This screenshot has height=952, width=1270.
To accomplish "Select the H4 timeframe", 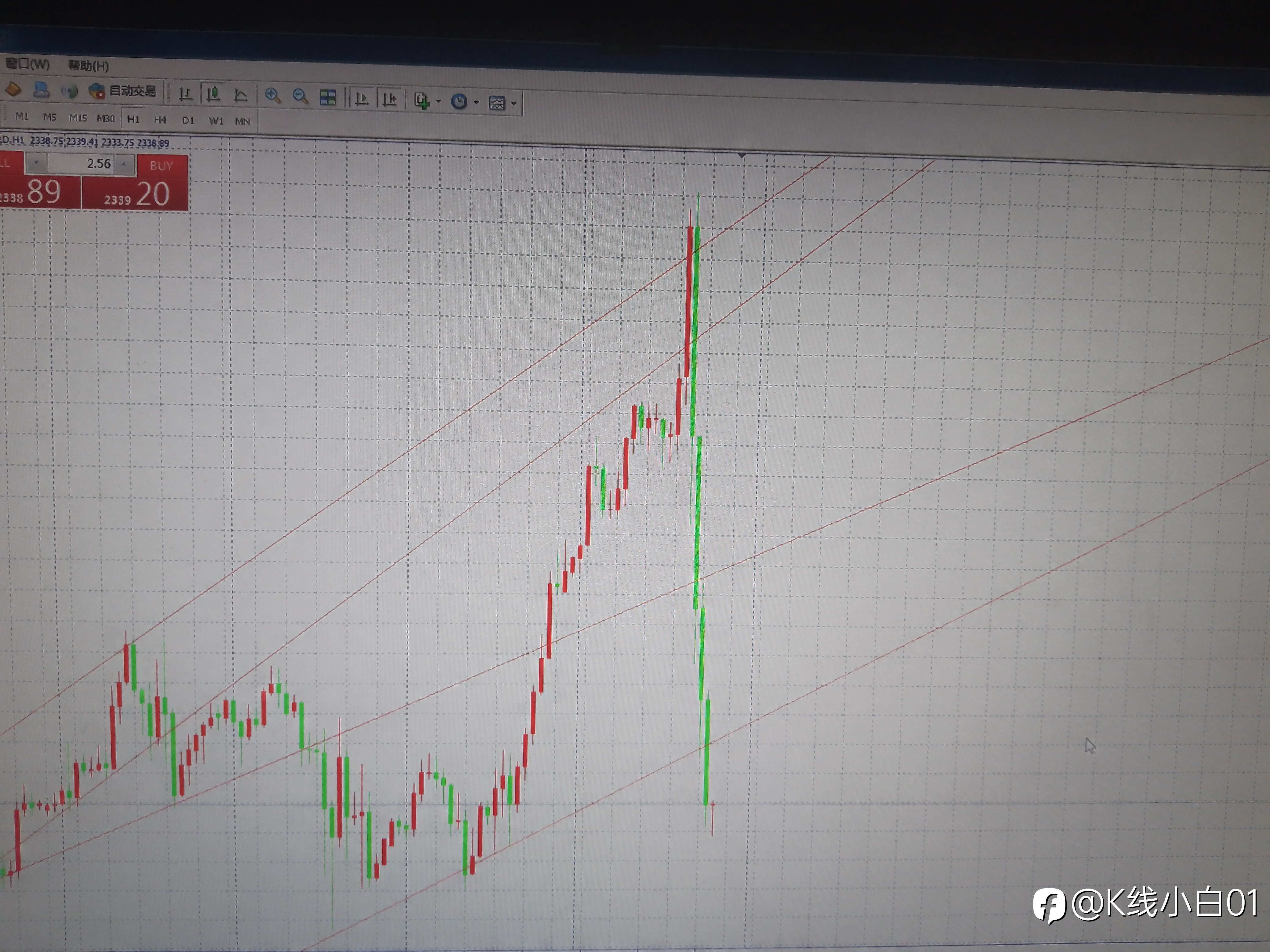I will (x=160, y=119).
